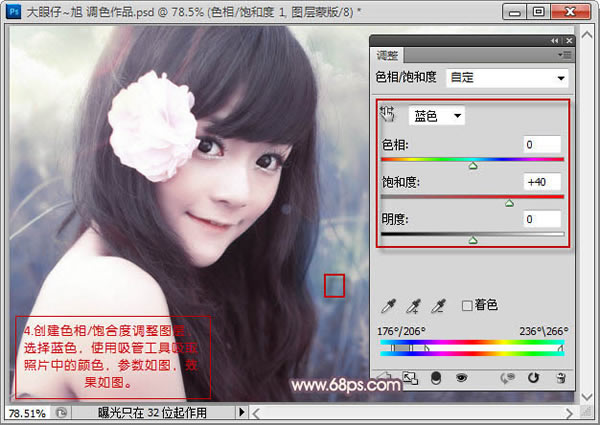Click the 78.51% zoom level field
This screenshot has width=600, height=425.
tap(27, 413)
